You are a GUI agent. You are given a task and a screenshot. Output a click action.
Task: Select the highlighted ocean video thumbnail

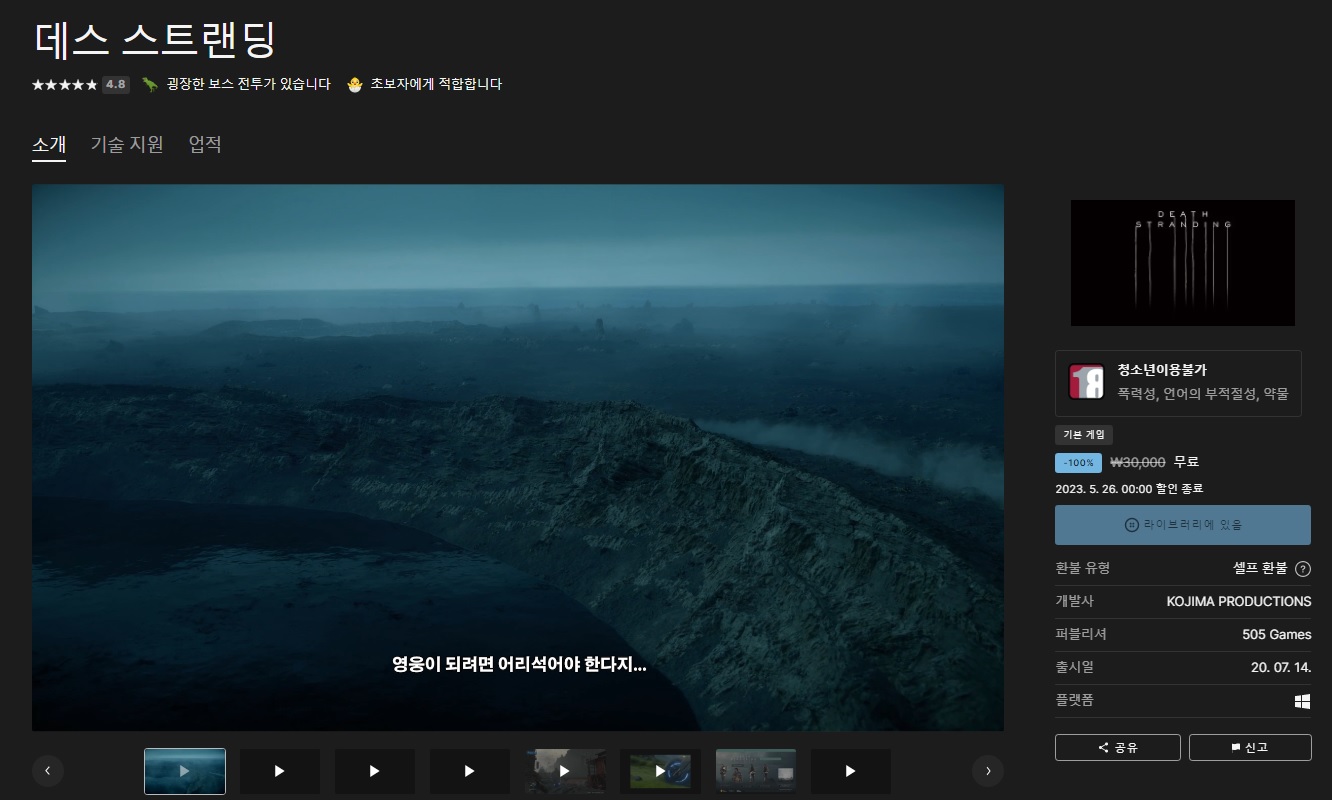pos(185,771)
